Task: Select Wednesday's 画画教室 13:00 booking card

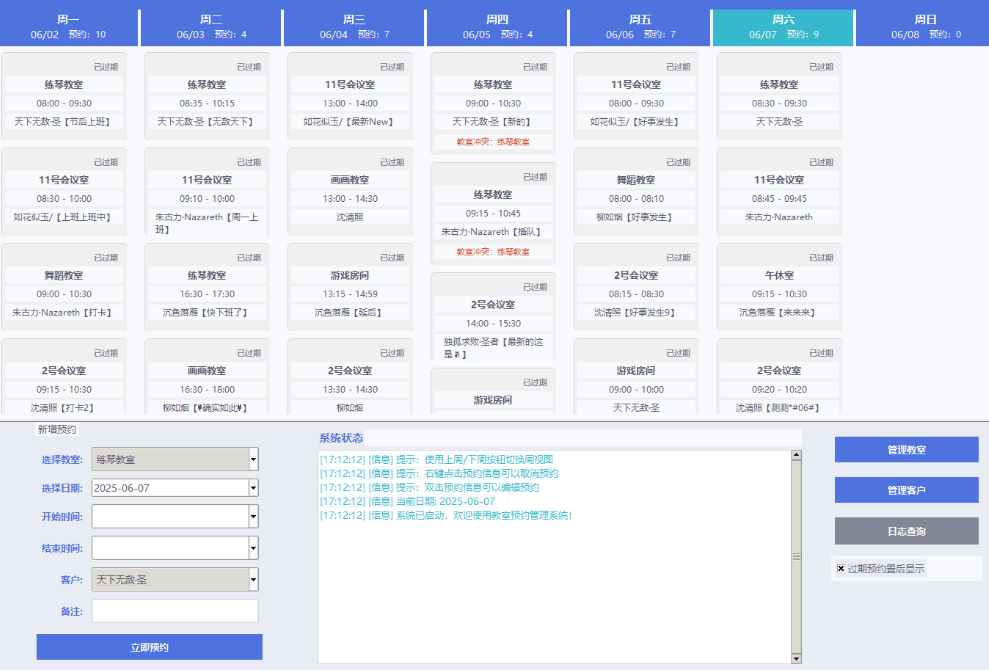Action: (x=349, y=194)
